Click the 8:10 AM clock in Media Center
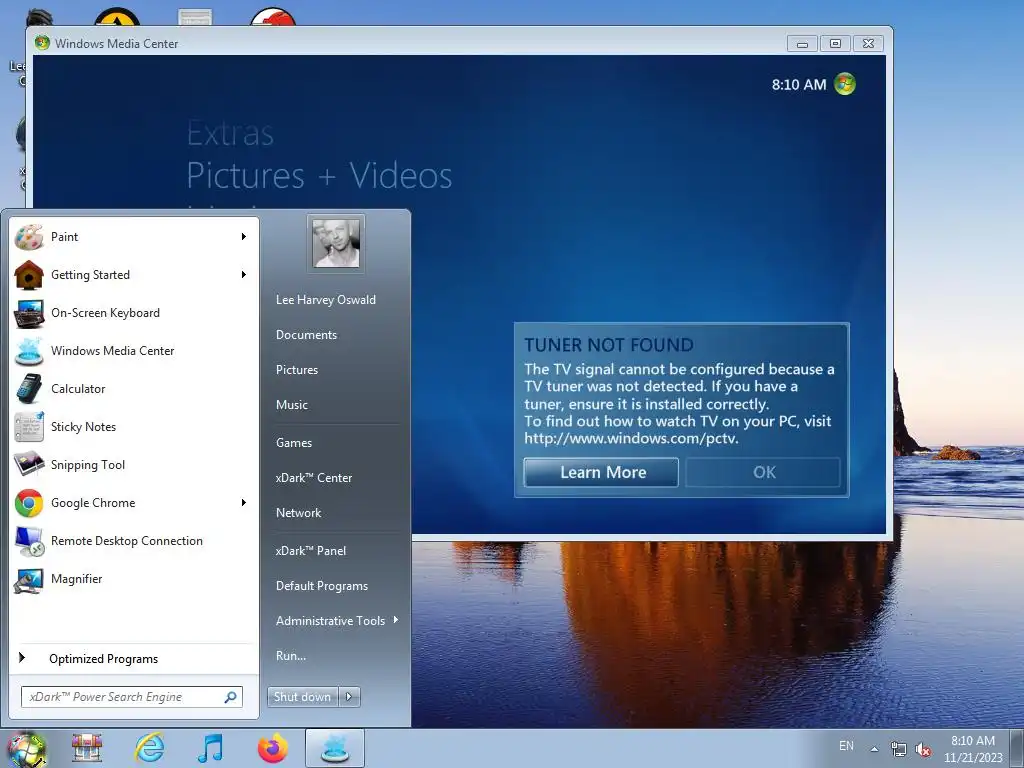 [799, 84]
